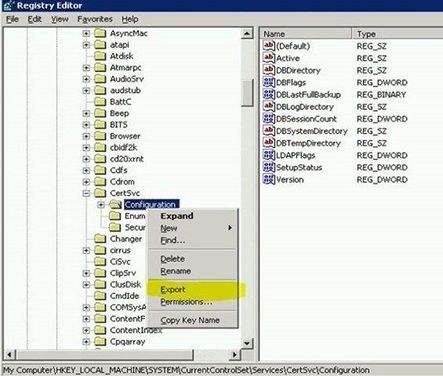The width and height of the screenshot is (443, 376).
Task: Open the Help menu
Action: click(130, 19)
